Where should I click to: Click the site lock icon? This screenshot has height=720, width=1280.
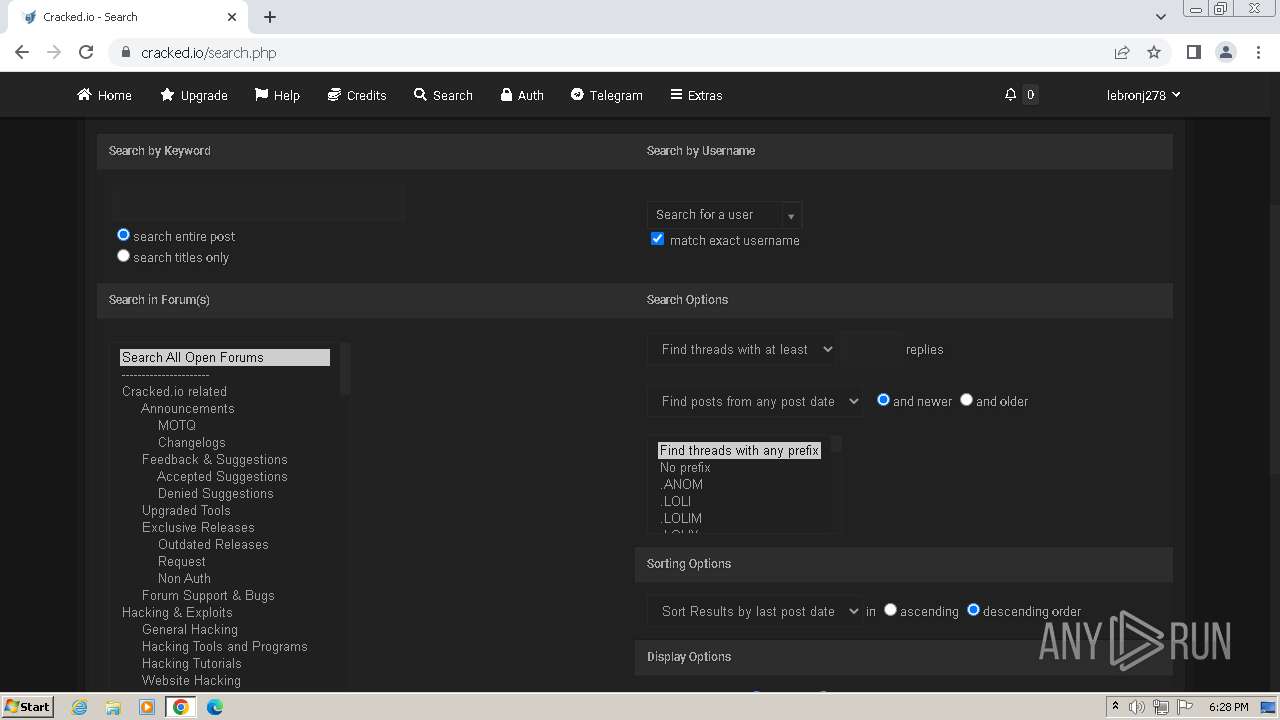tap(126, 52)
